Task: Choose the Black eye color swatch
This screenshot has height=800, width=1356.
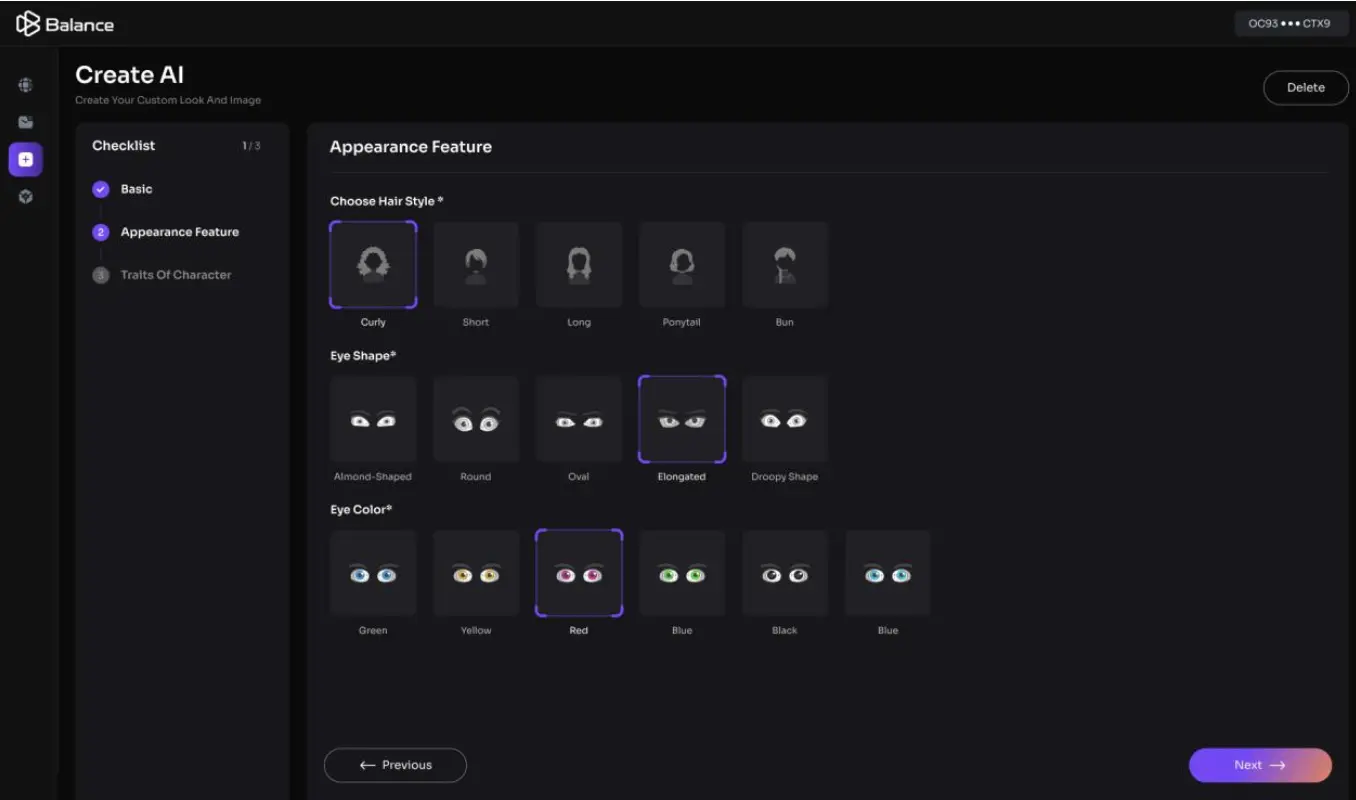Action: pyautogui.click(x=785, y=574)
